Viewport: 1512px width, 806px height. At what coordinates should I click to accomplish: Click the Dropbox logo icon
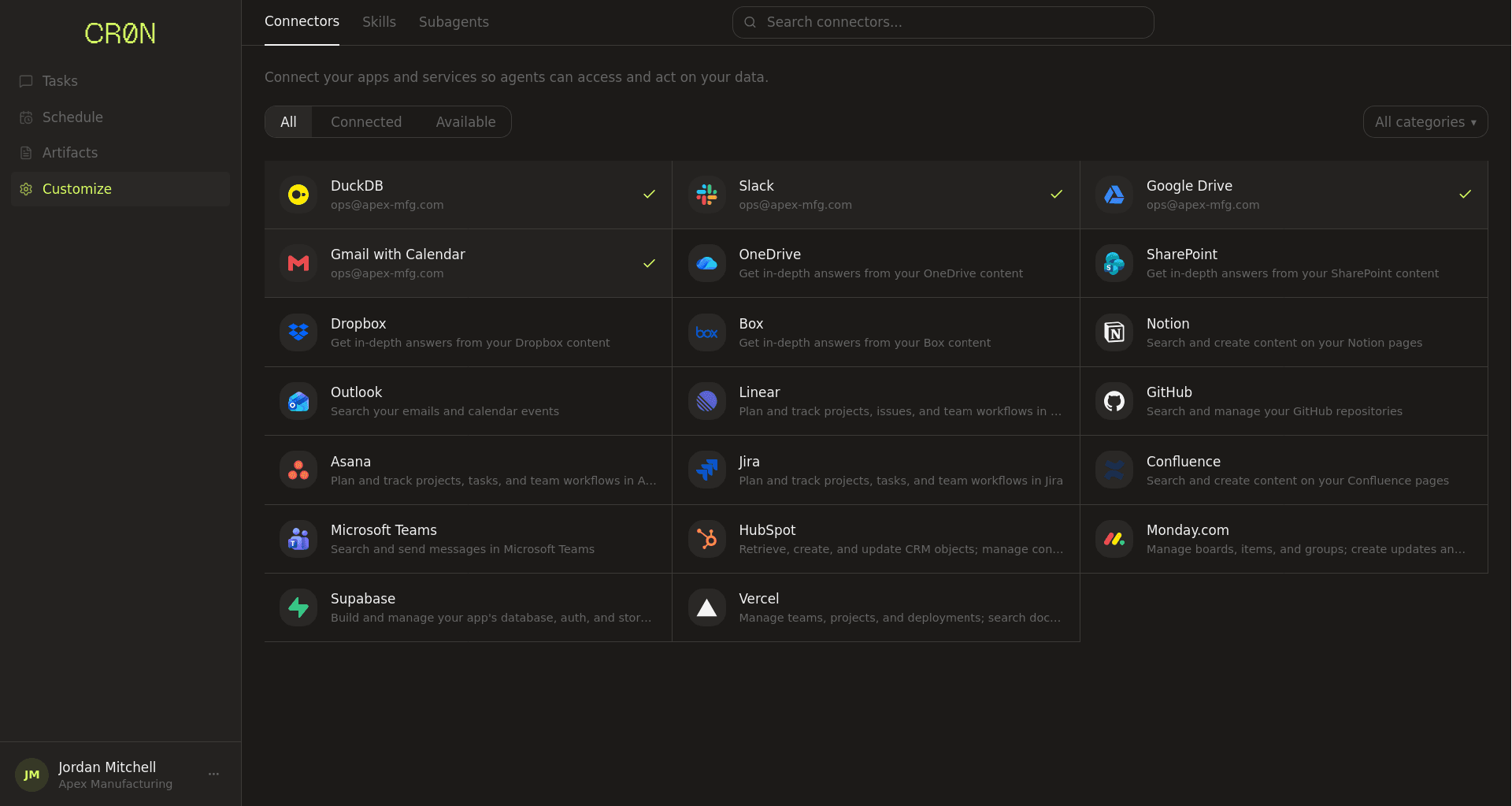click(298, 332)
